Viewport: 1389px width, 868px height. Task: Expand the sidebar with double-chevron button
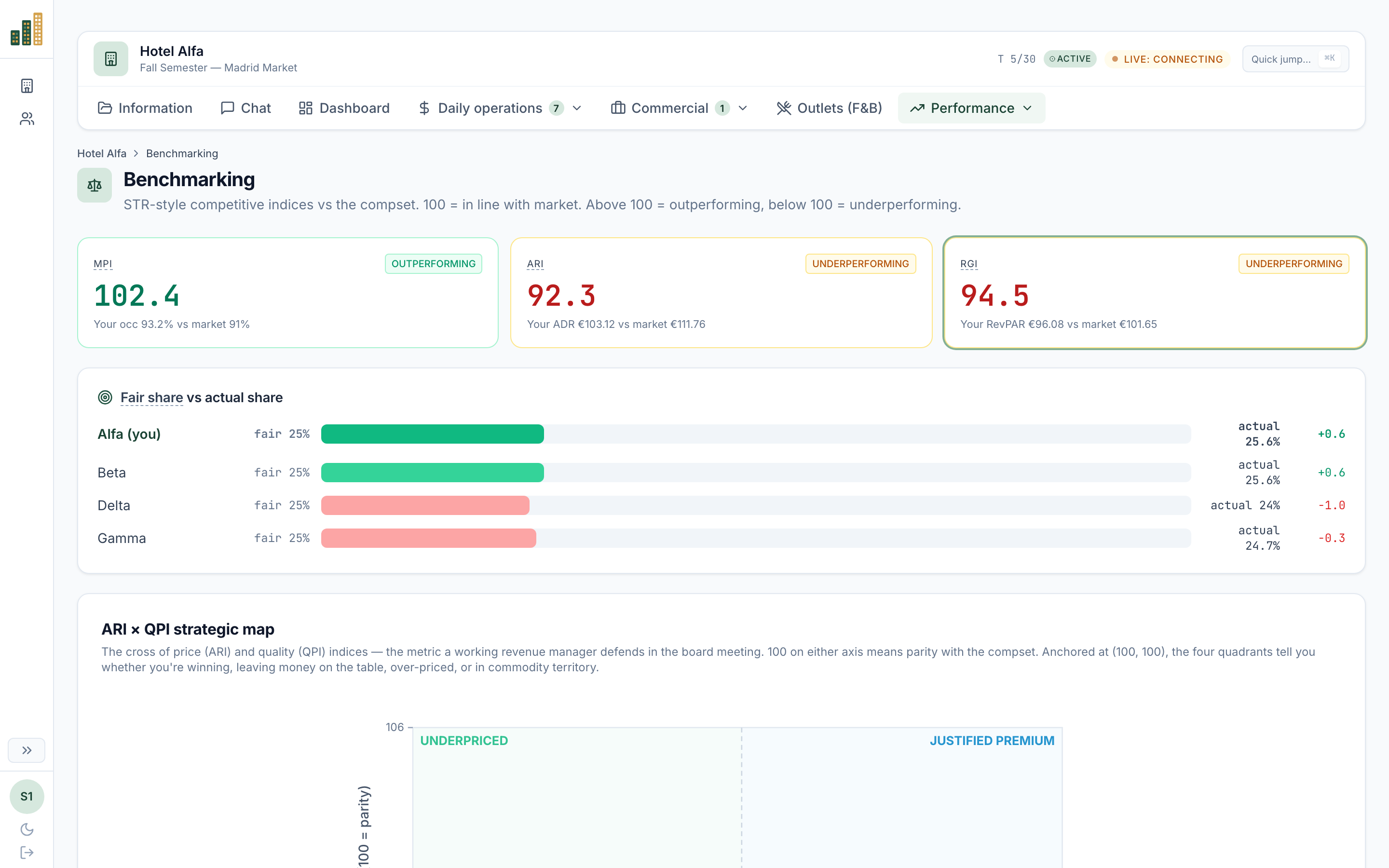[27, 750]
